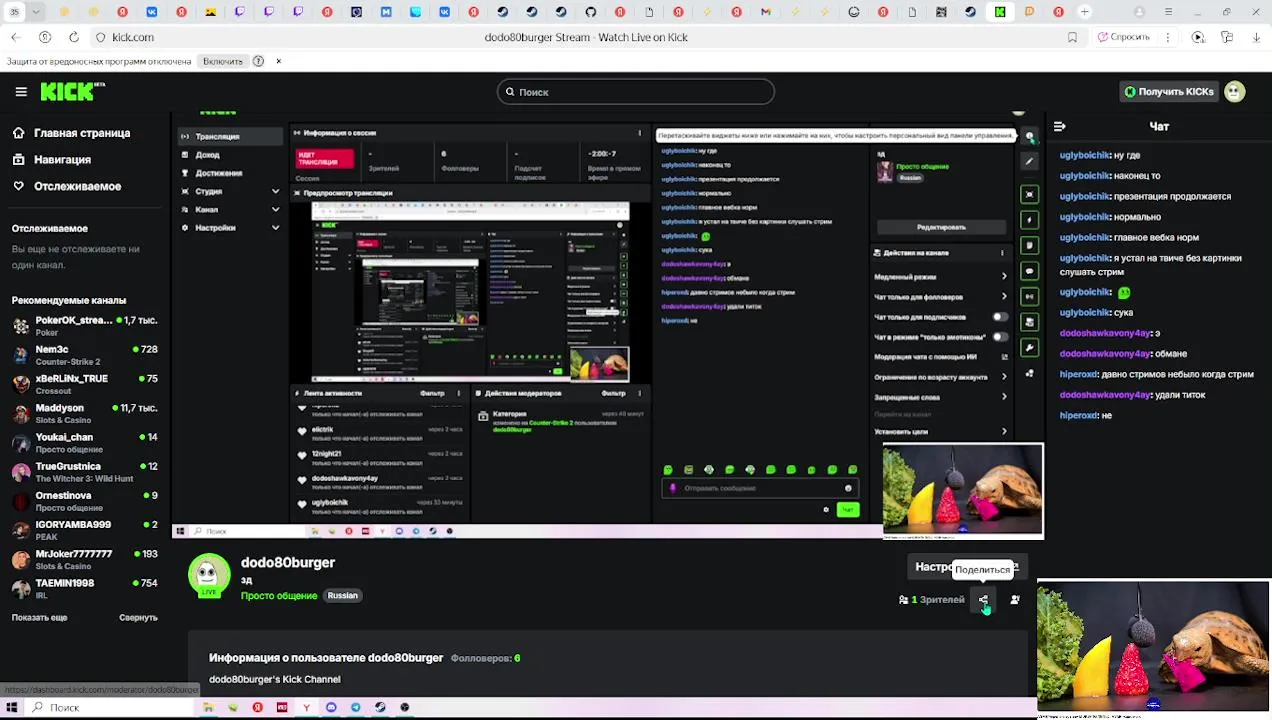Screen dimensions: 1272x720
Task: Open recommended channel Maddyson
Action: (x=84, y=414)
